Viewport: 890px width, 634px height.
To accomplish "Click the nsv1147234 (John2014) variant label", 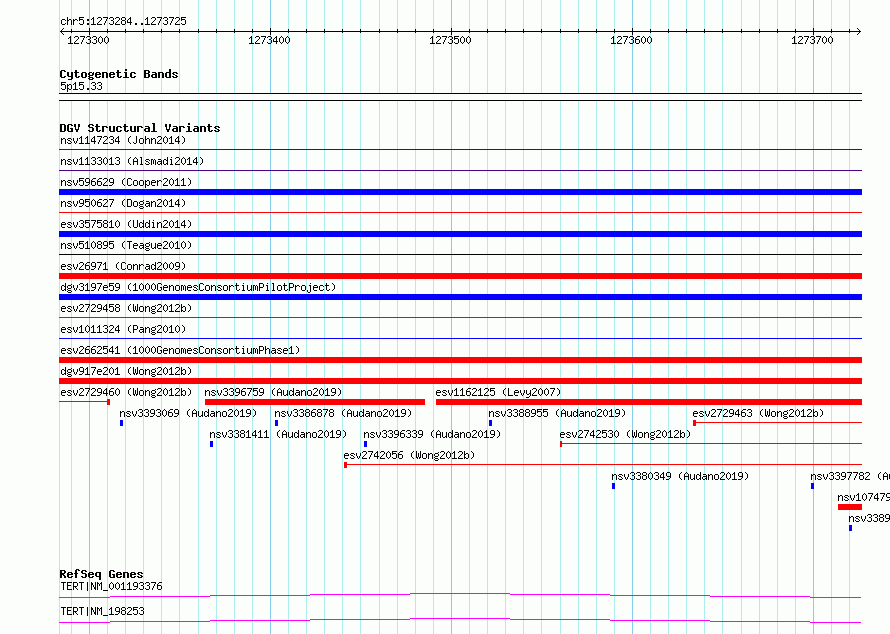I will 123,140.
